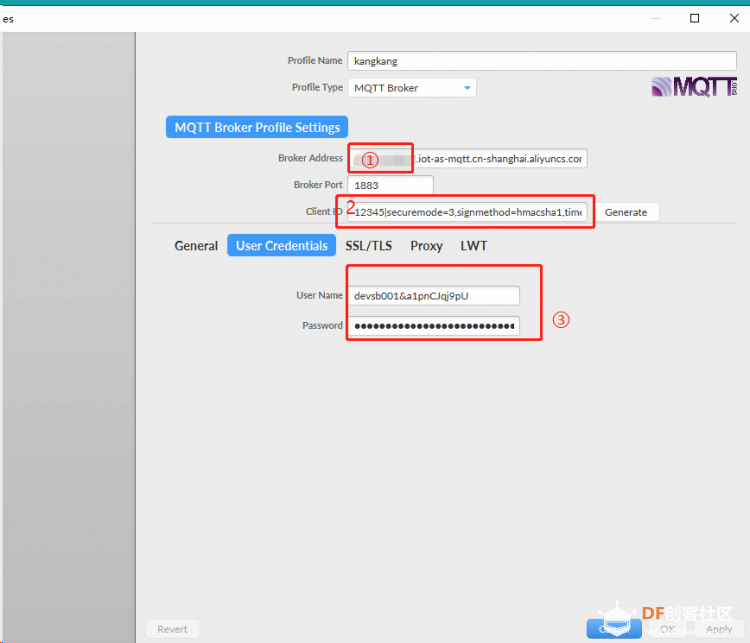
Task: Select the User Credentials tab
Action: (x=282, y=246)
